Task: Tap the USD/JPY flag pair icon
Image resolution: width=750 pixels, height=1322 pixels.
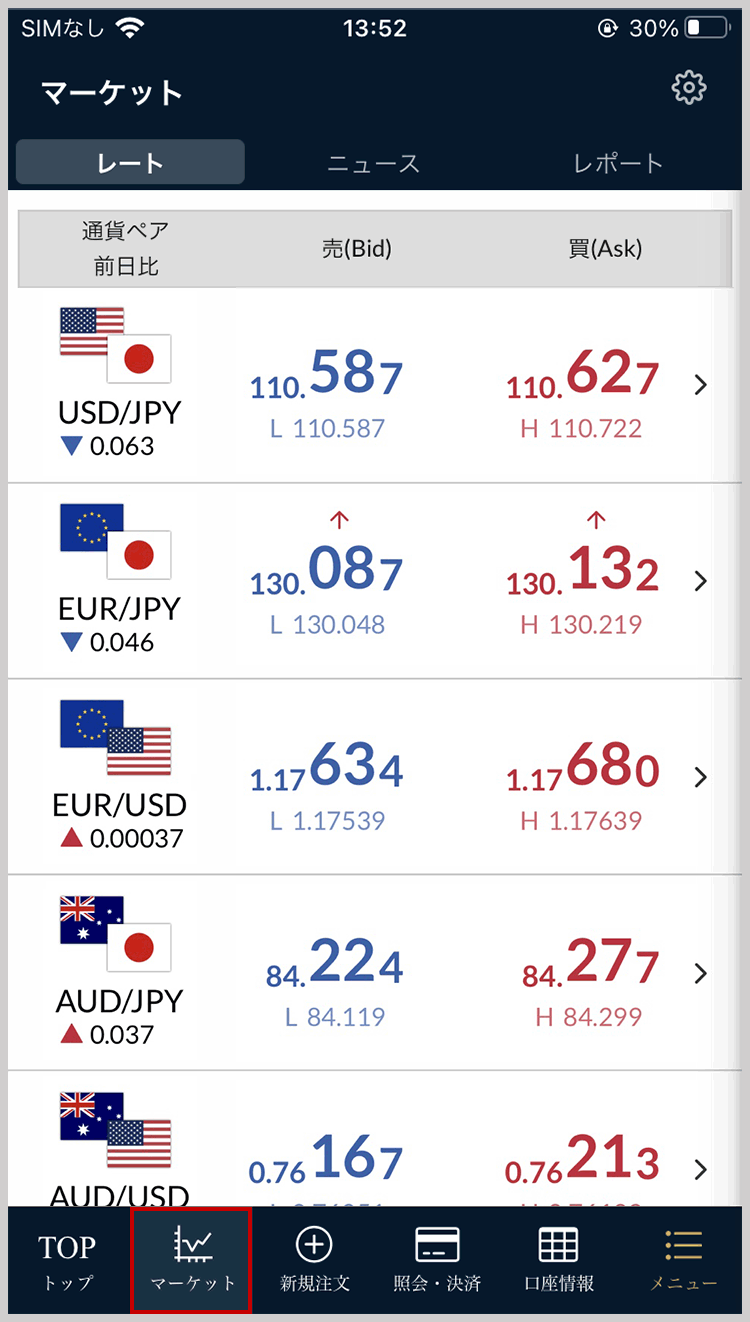Action: (116, 345)
